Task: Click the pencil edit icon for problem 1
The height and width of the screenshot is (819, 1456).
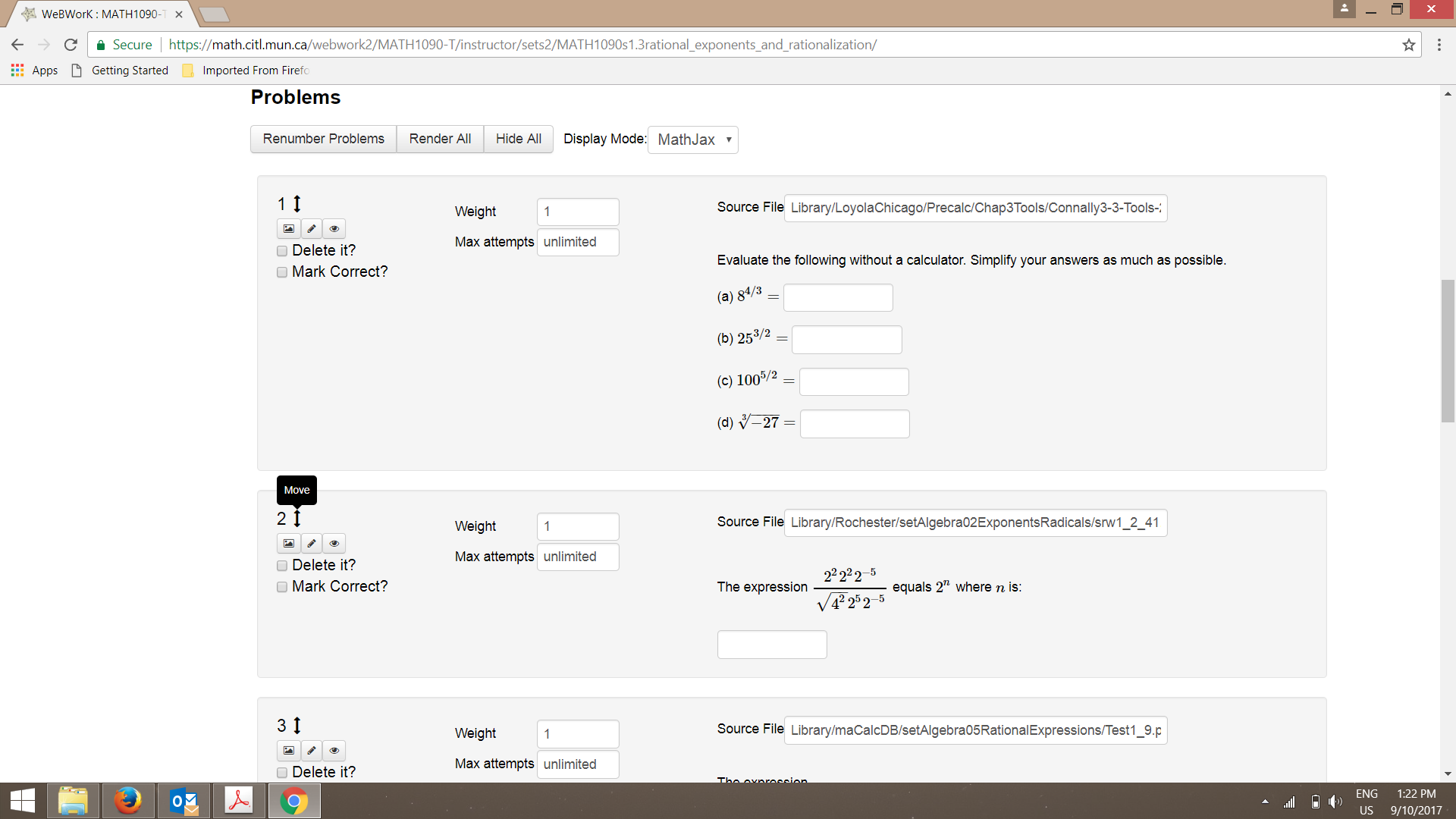Action: 312,228
